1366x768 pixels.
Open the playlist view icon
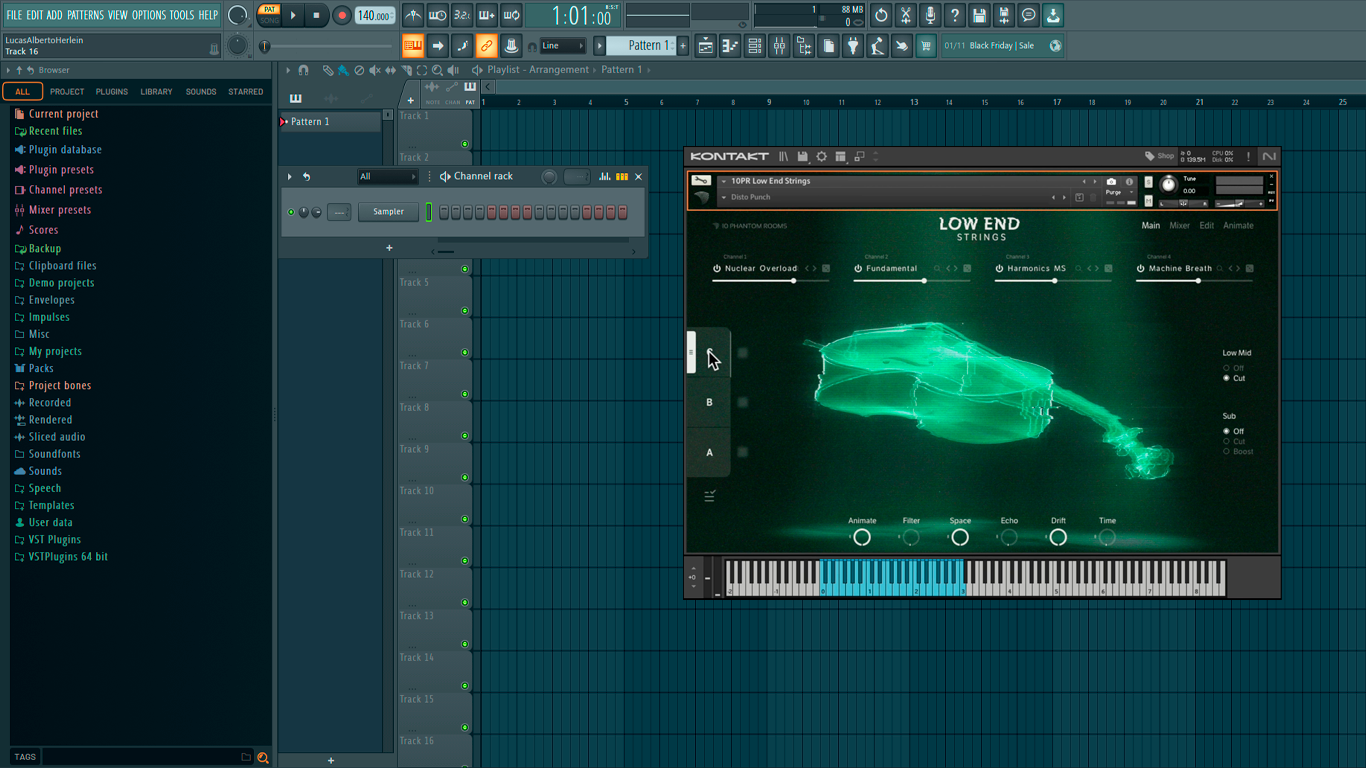(x=706, y=46)
